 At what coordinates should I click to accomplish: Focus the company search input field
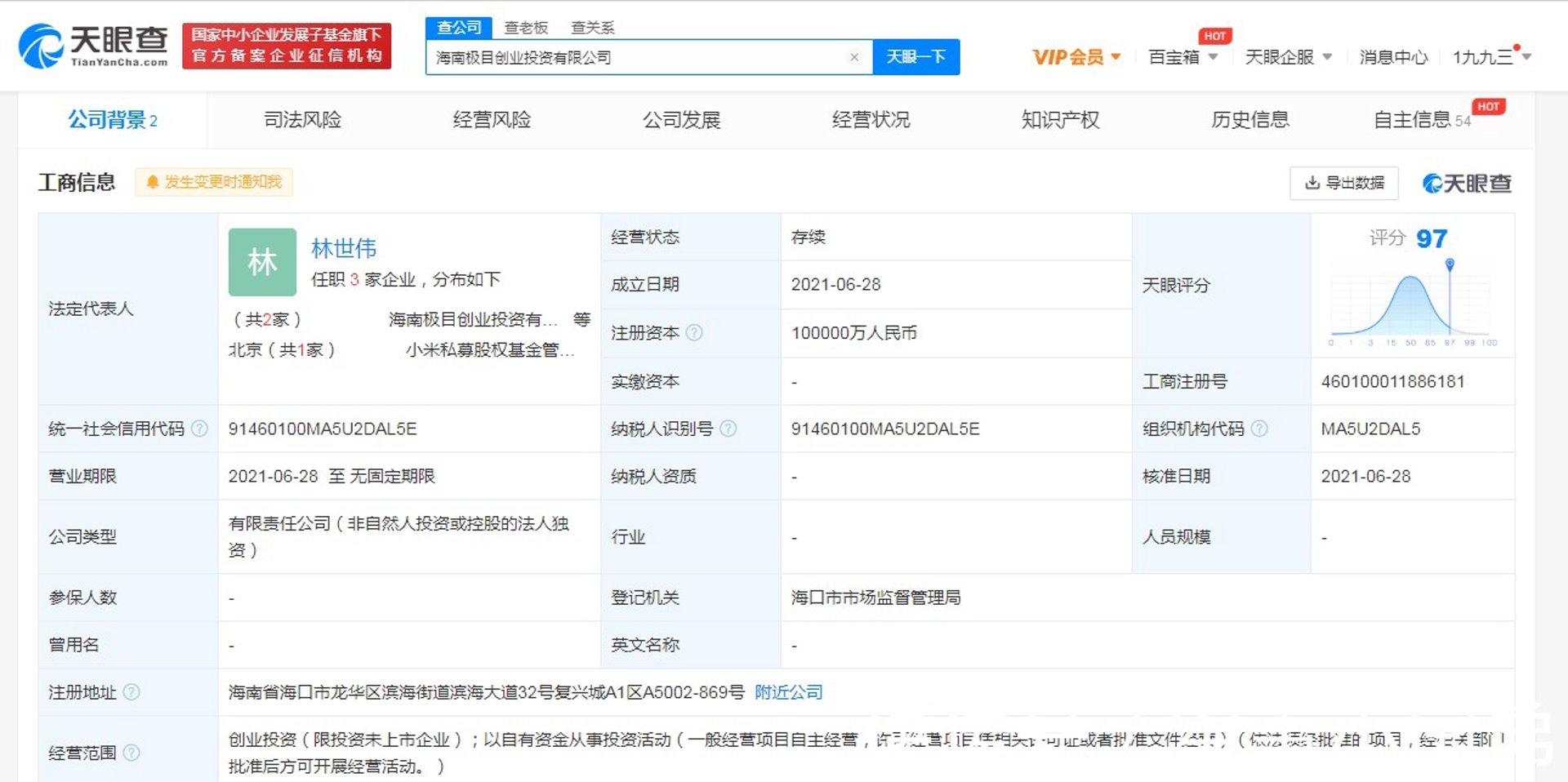pos(649,57)
